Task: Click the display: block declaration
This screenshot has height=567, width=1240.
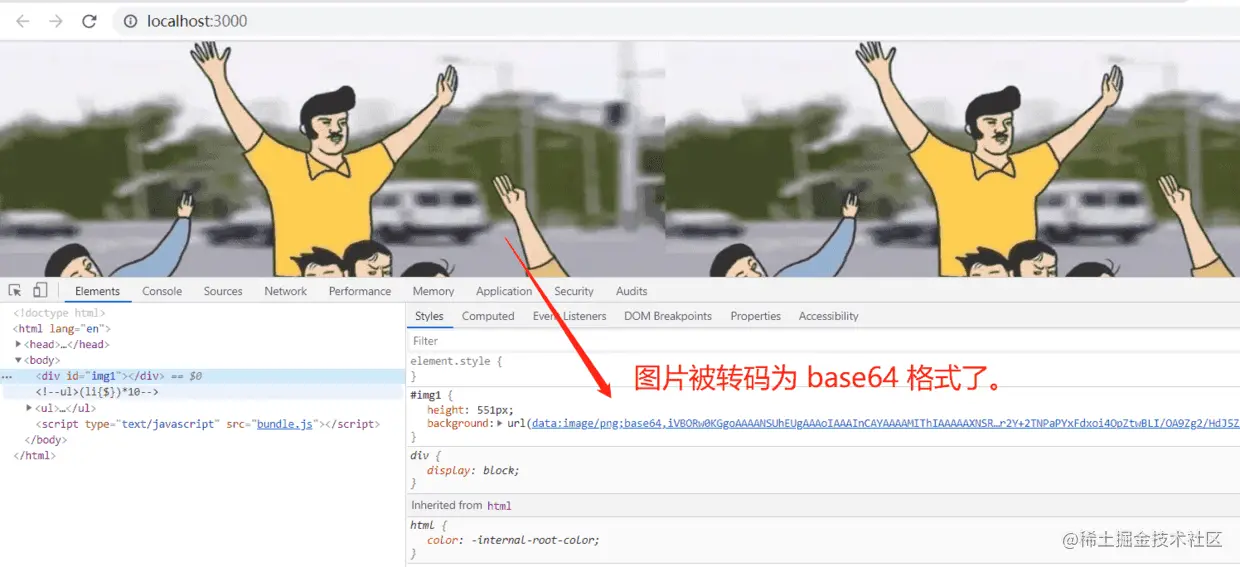Action: (x=473, y=470)
